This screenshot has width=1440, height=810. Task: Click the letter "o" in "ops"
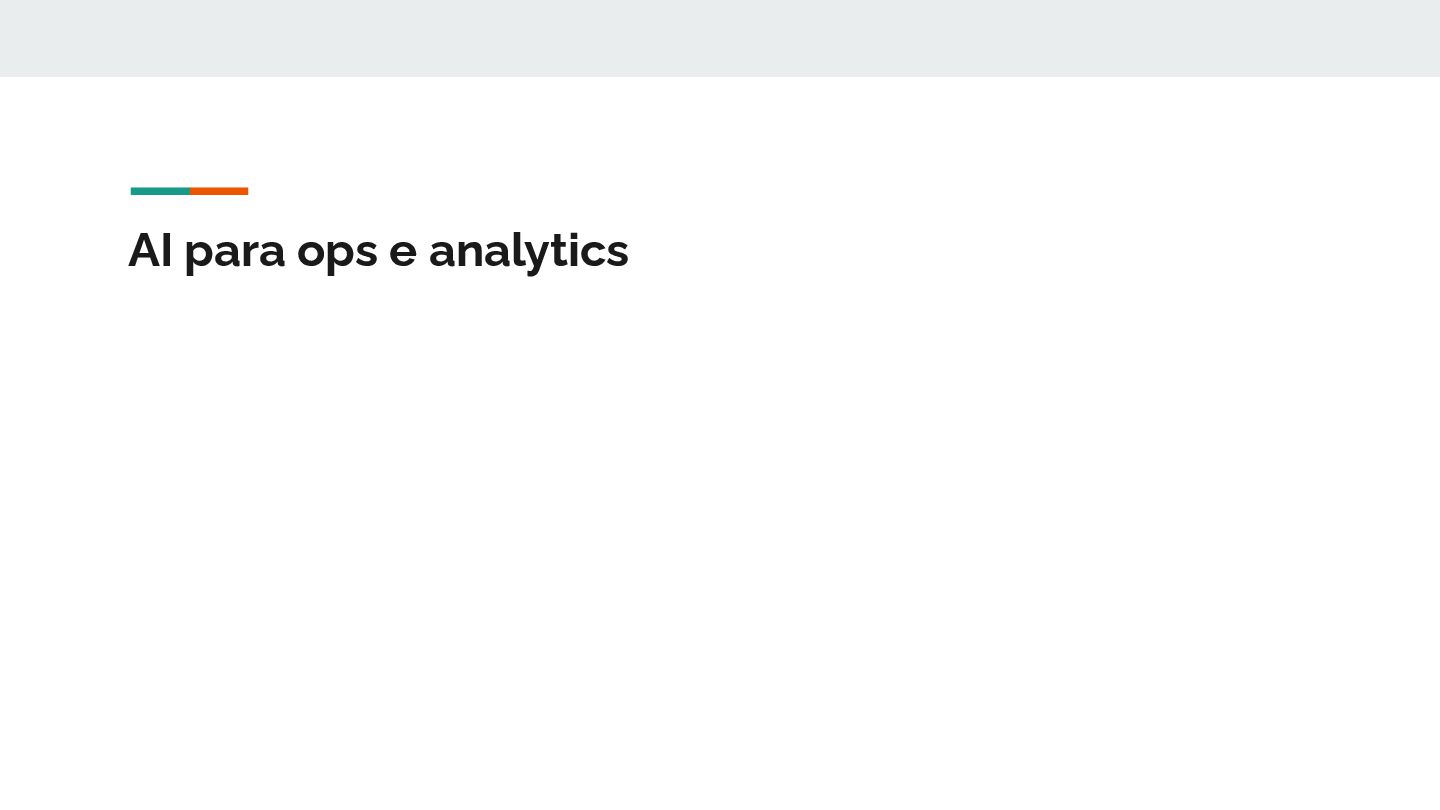click(x=312, y=252)
